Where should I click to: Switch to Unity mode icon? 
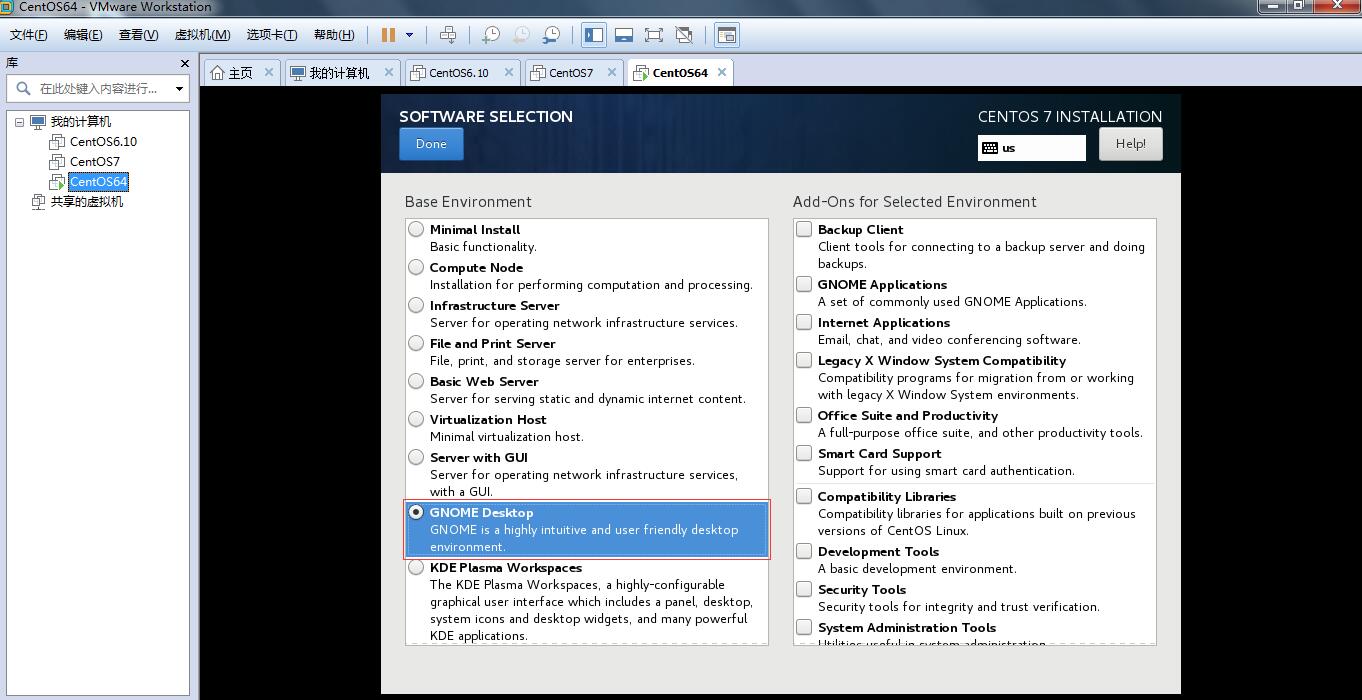[x=684, y=35]
